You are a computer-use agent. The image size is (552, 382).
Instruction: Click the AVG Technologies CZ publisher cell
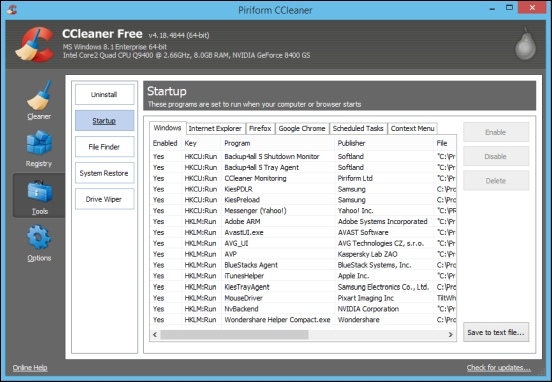pyautogui.click(x=381, y=243)
